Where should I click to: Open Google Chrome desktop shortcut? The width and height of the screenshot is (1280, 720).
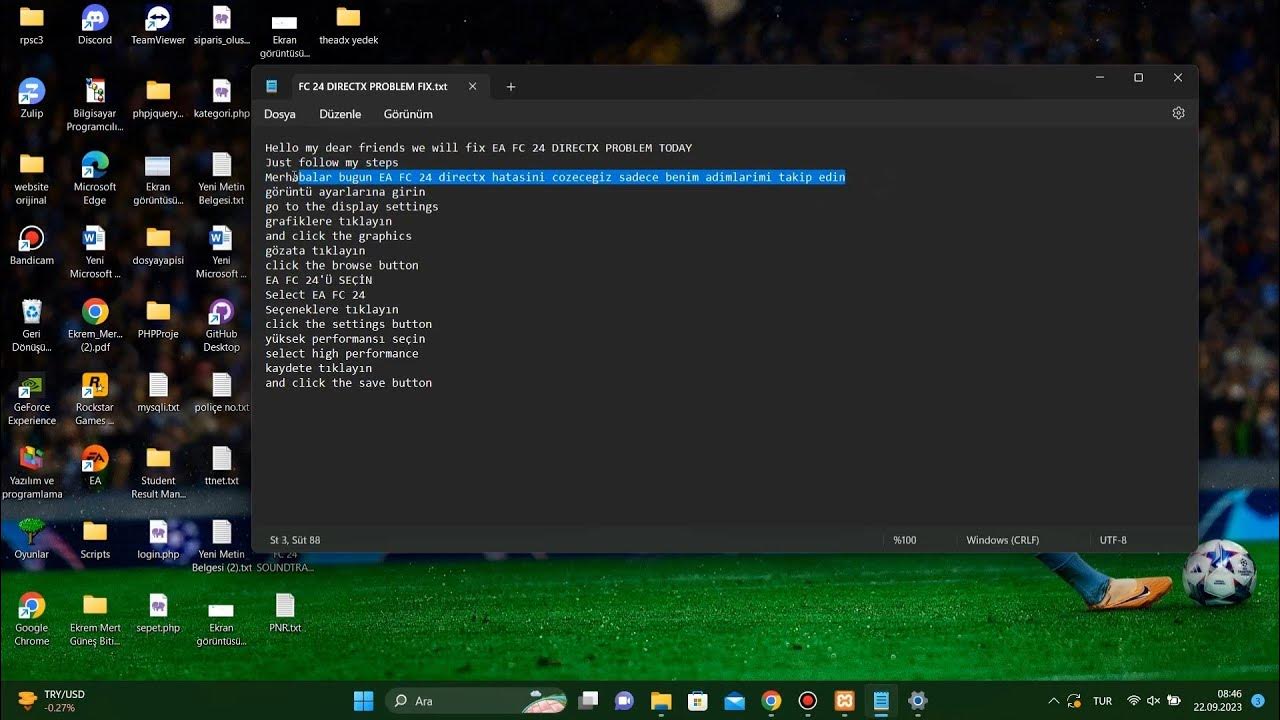(x=31, y=619)
